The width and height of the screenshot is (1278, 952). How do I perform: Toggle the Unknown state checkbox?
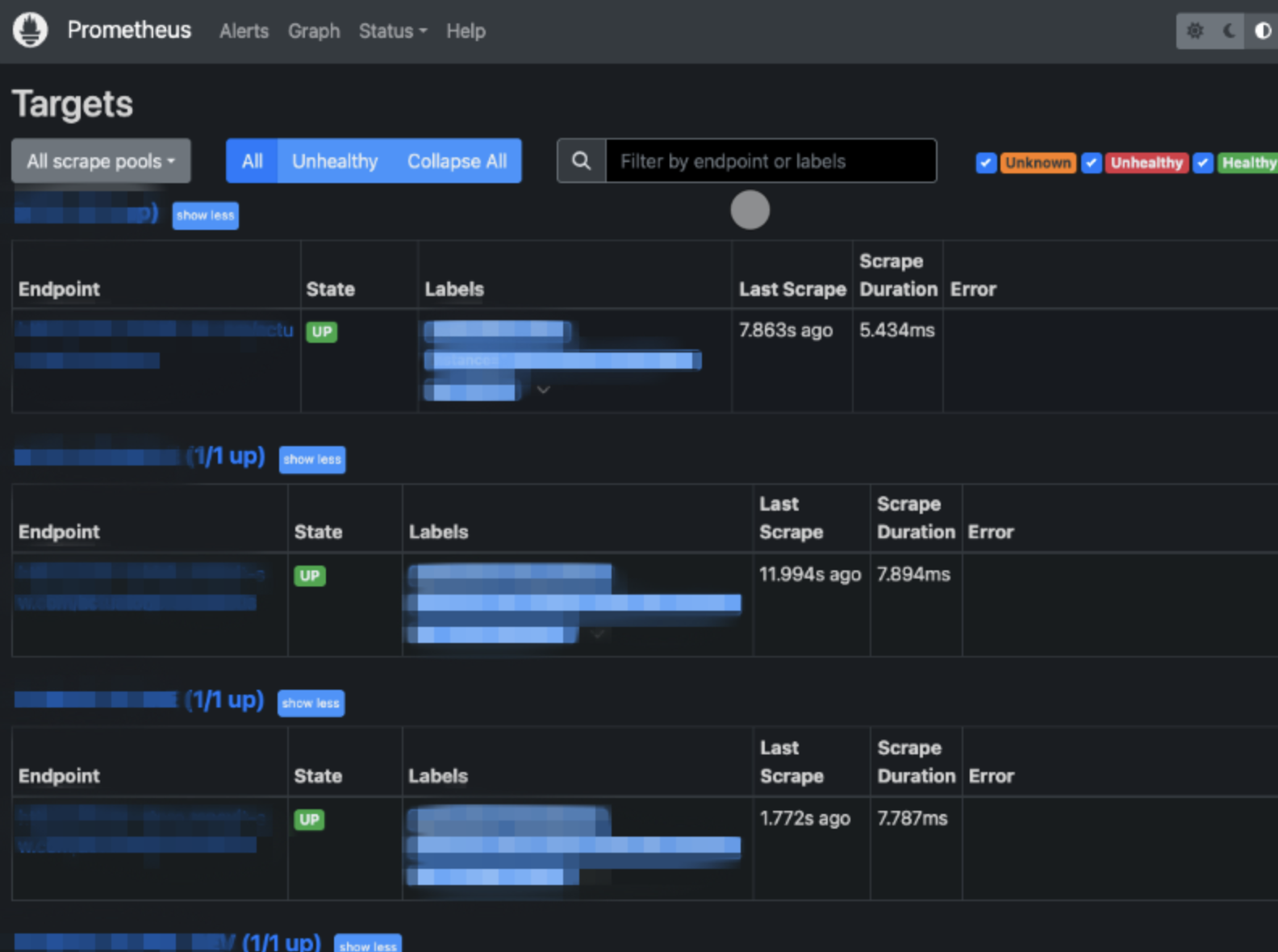pos(985,163)
